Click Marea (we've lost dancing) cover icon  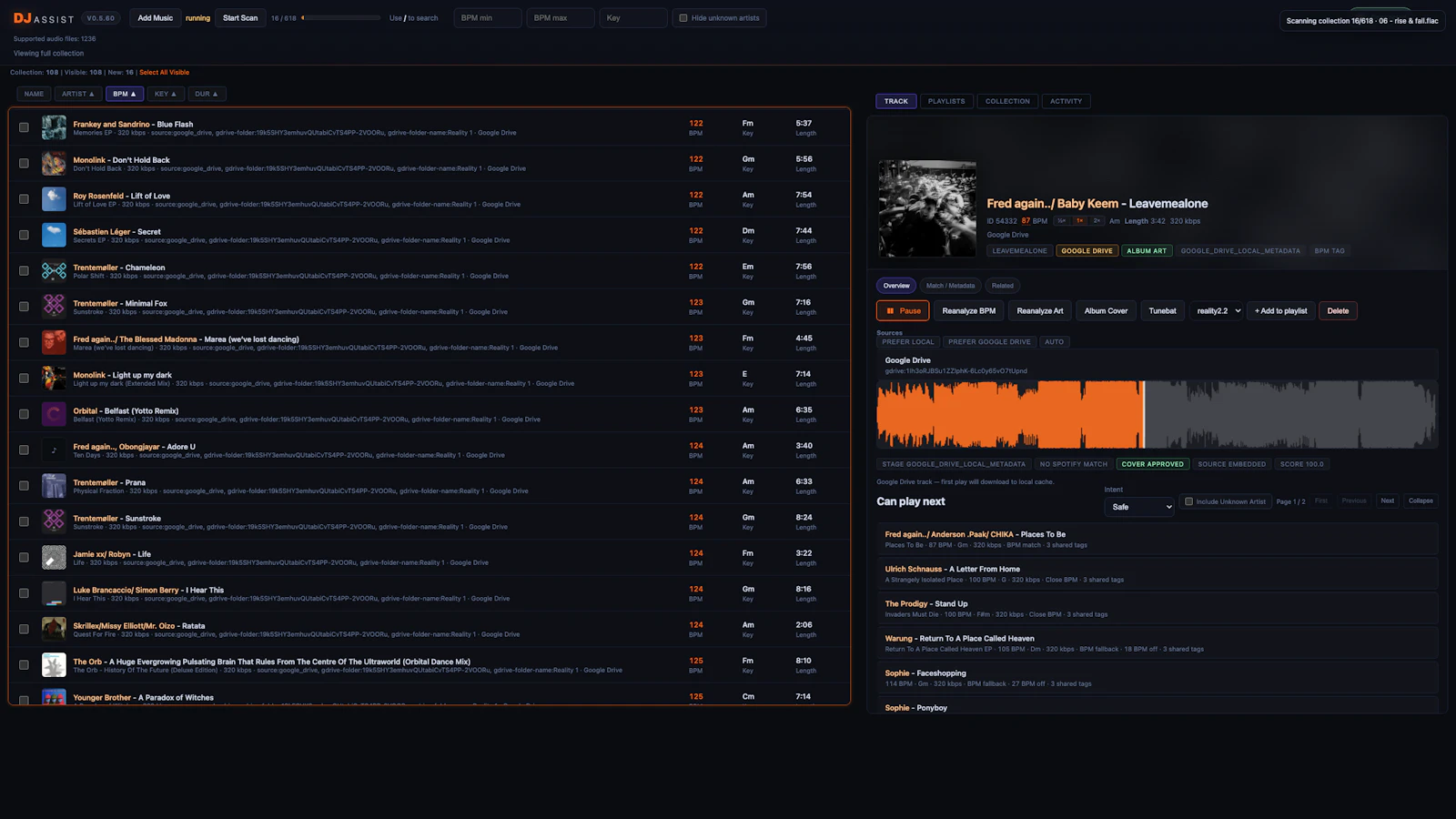(x=54, y=342)
